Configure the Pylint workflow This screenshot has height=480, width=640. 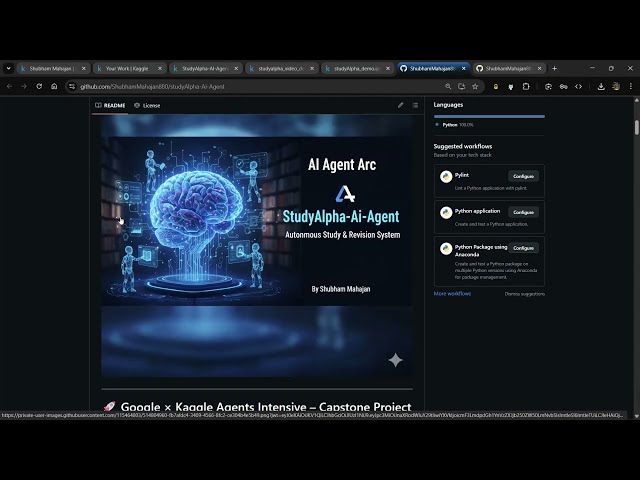[523, 176]
